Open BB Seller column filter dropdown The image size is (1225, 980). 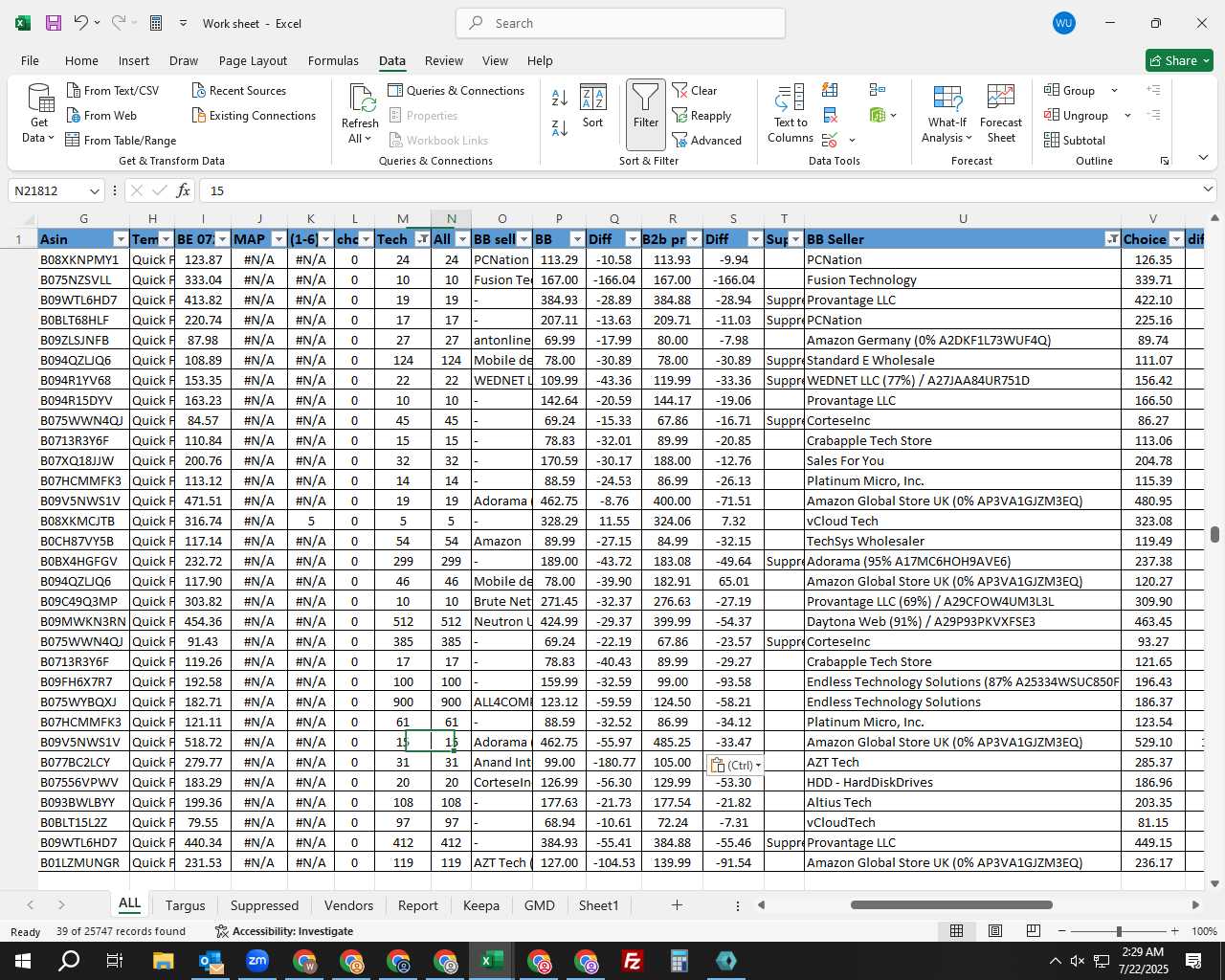click(1112, 239)
